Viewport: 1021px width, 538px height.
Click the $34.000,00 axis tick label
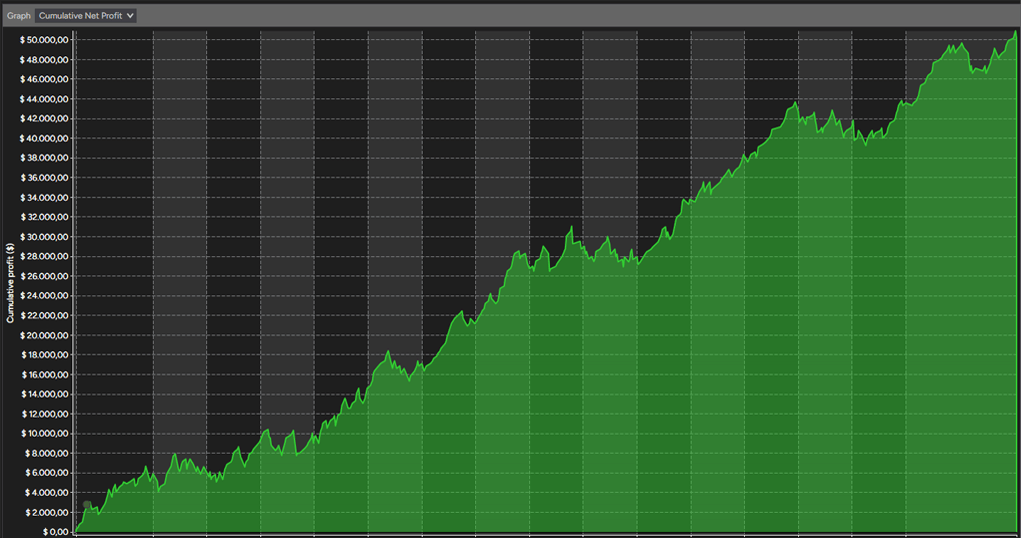[x=44, y=197]
